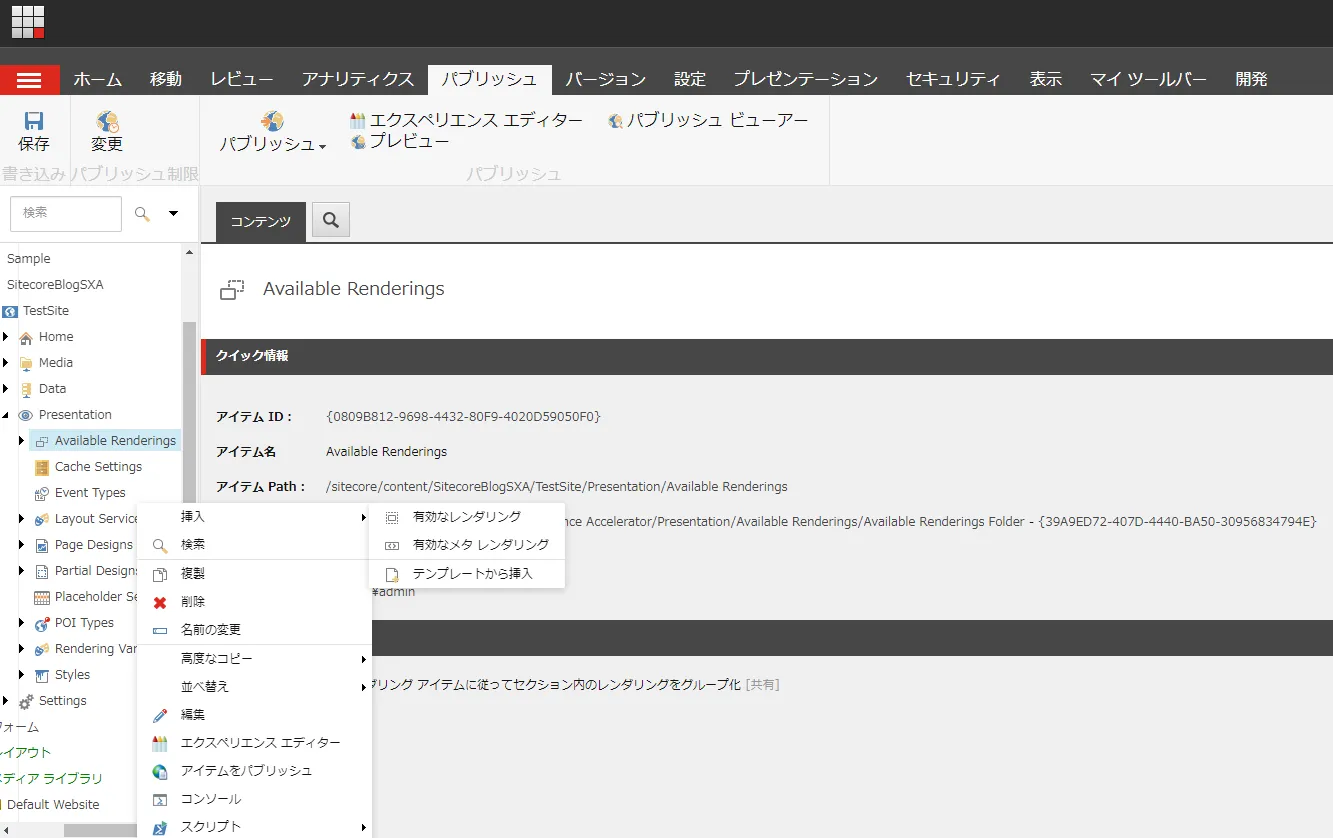Expand the Data tree node

[6, 388]
